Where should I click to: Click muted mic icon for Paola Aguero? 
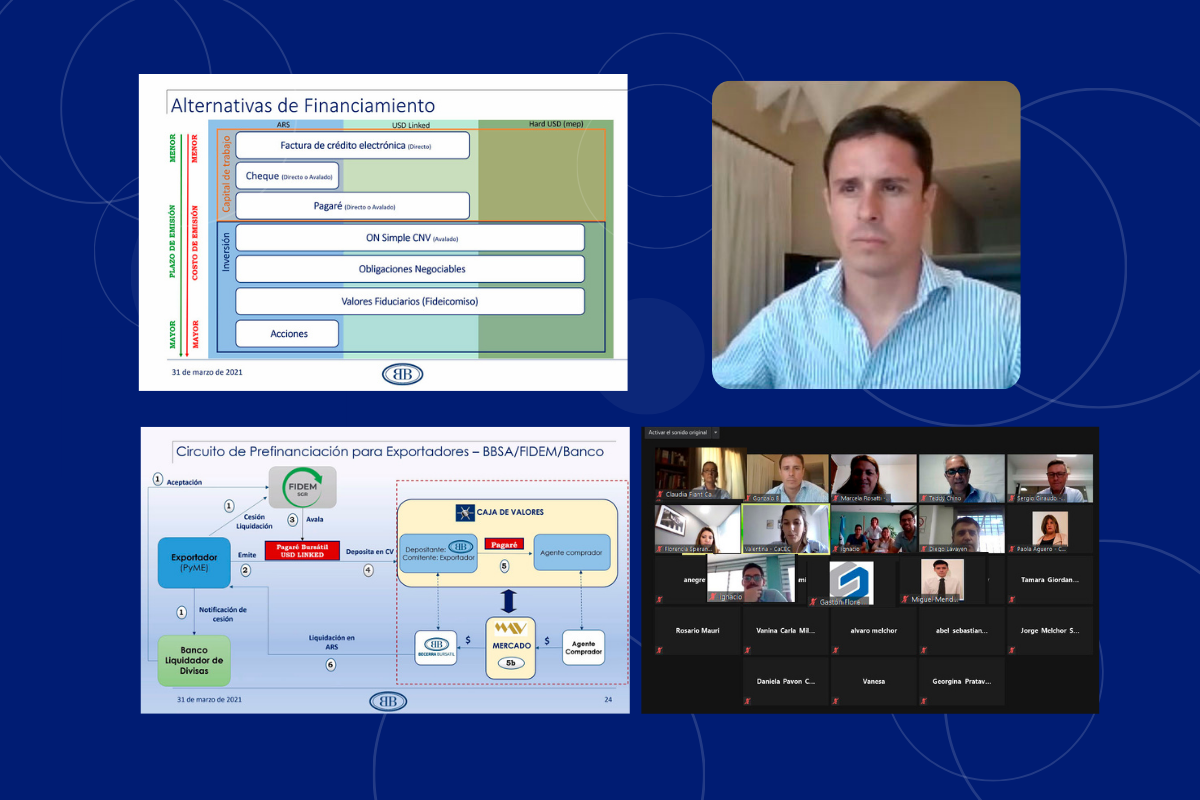tap(1011, 548)
